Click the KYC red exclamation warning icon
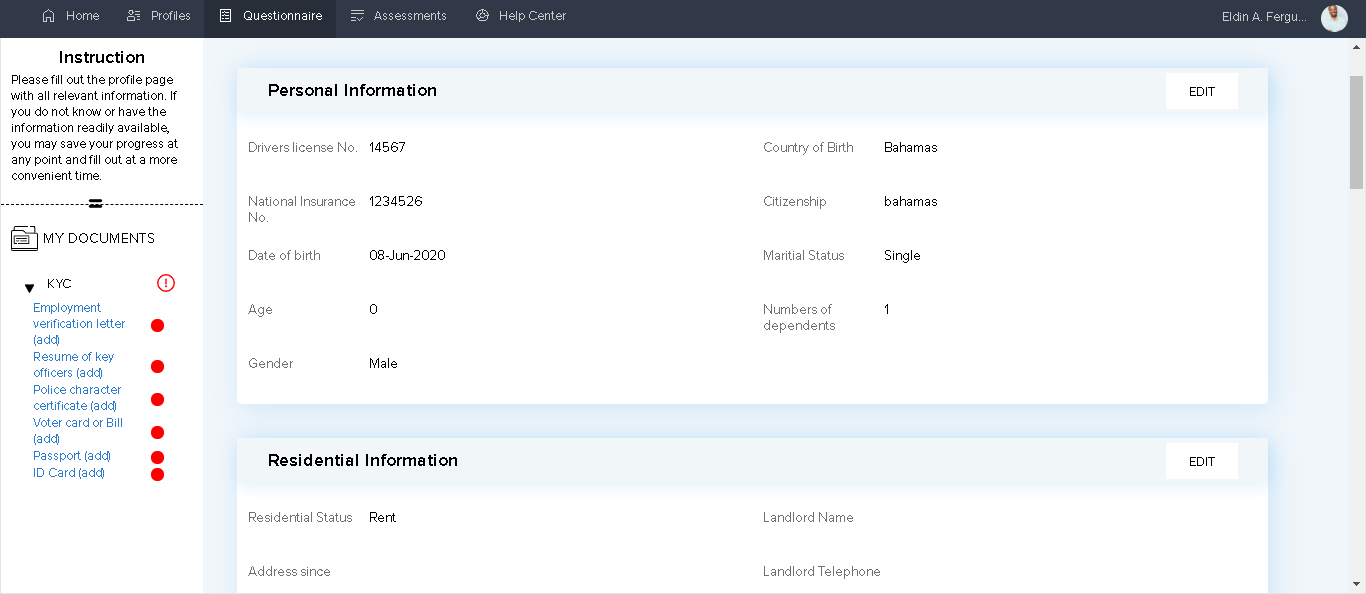The height and width of the screenshot is (594, 1366). (x=166, y=283)
